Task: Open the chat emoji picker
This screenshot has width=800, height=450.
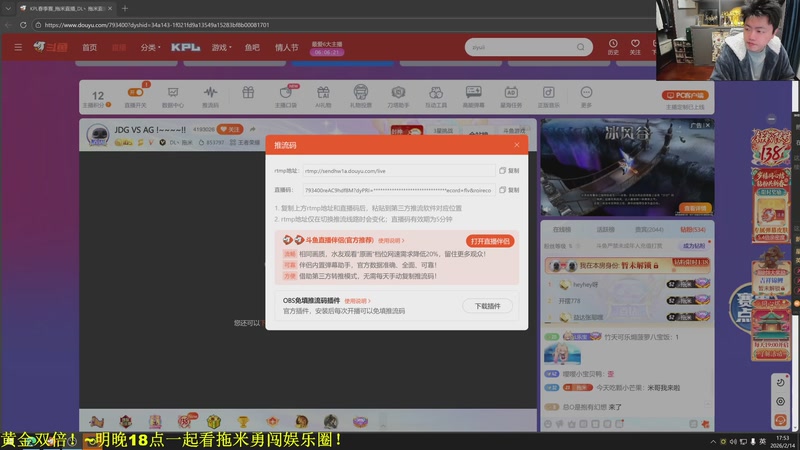Action: [x=548, y=424]
